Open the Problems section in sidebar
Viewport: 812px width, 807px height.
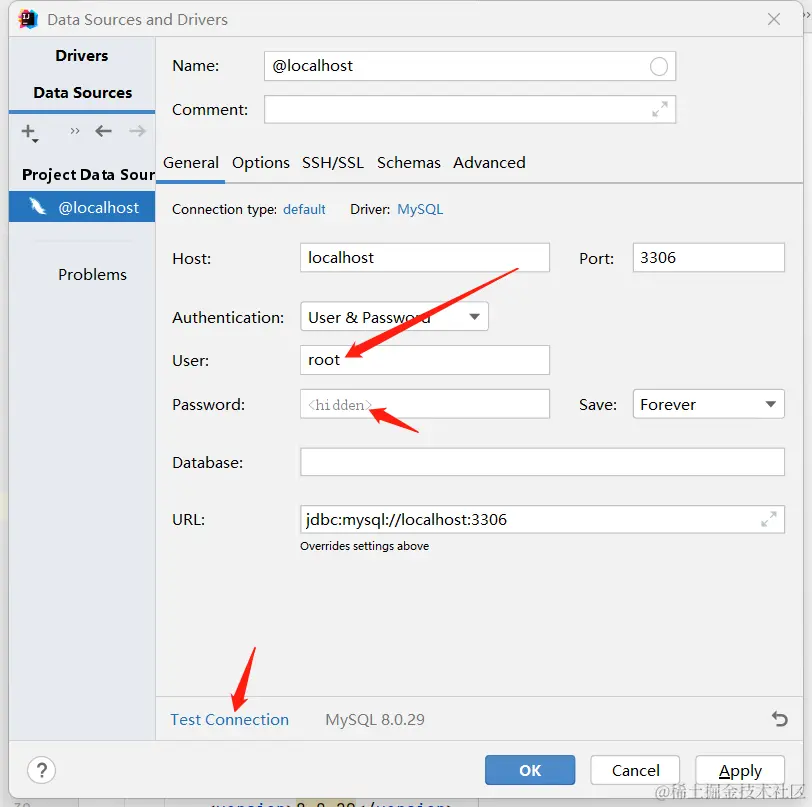tap(92, 275)
